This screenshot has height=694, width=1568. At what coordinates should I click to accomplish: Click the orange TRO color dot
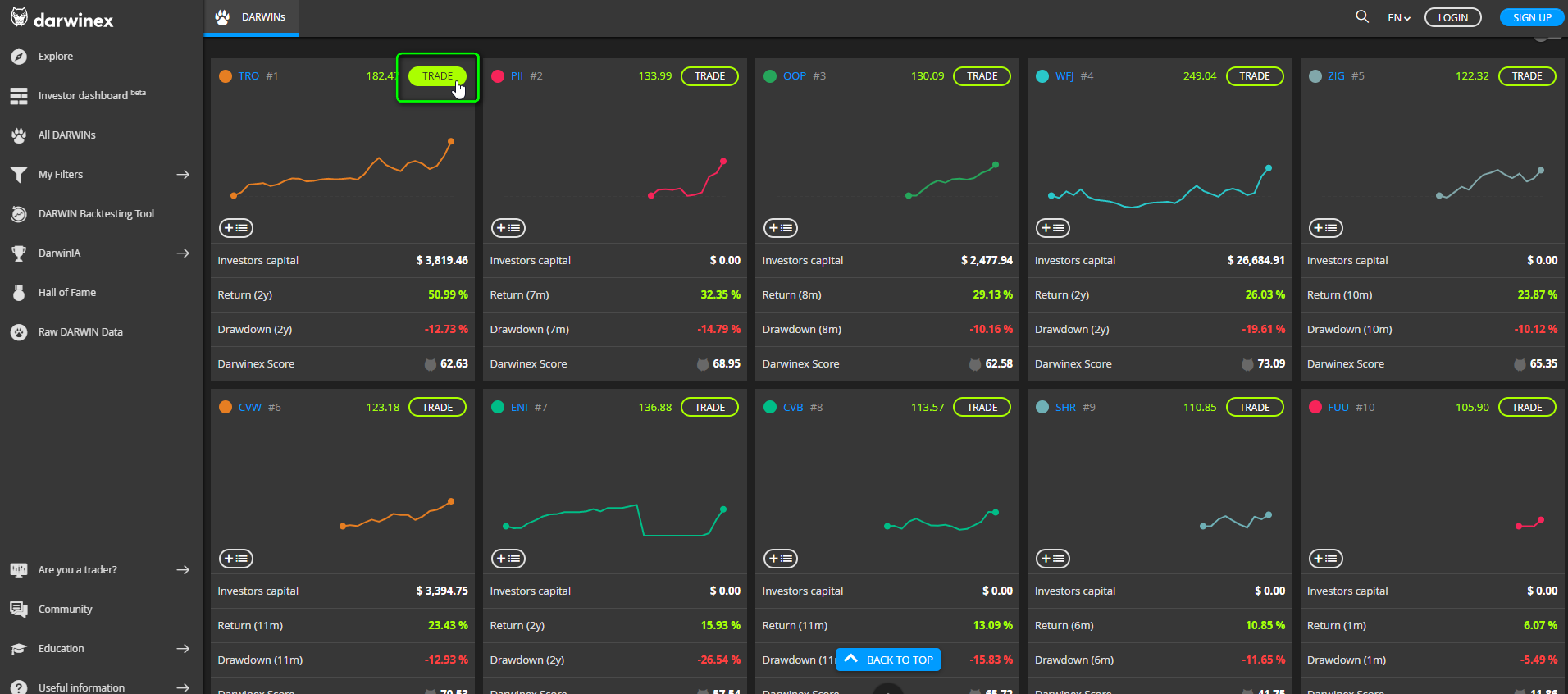tap(226, 76)
